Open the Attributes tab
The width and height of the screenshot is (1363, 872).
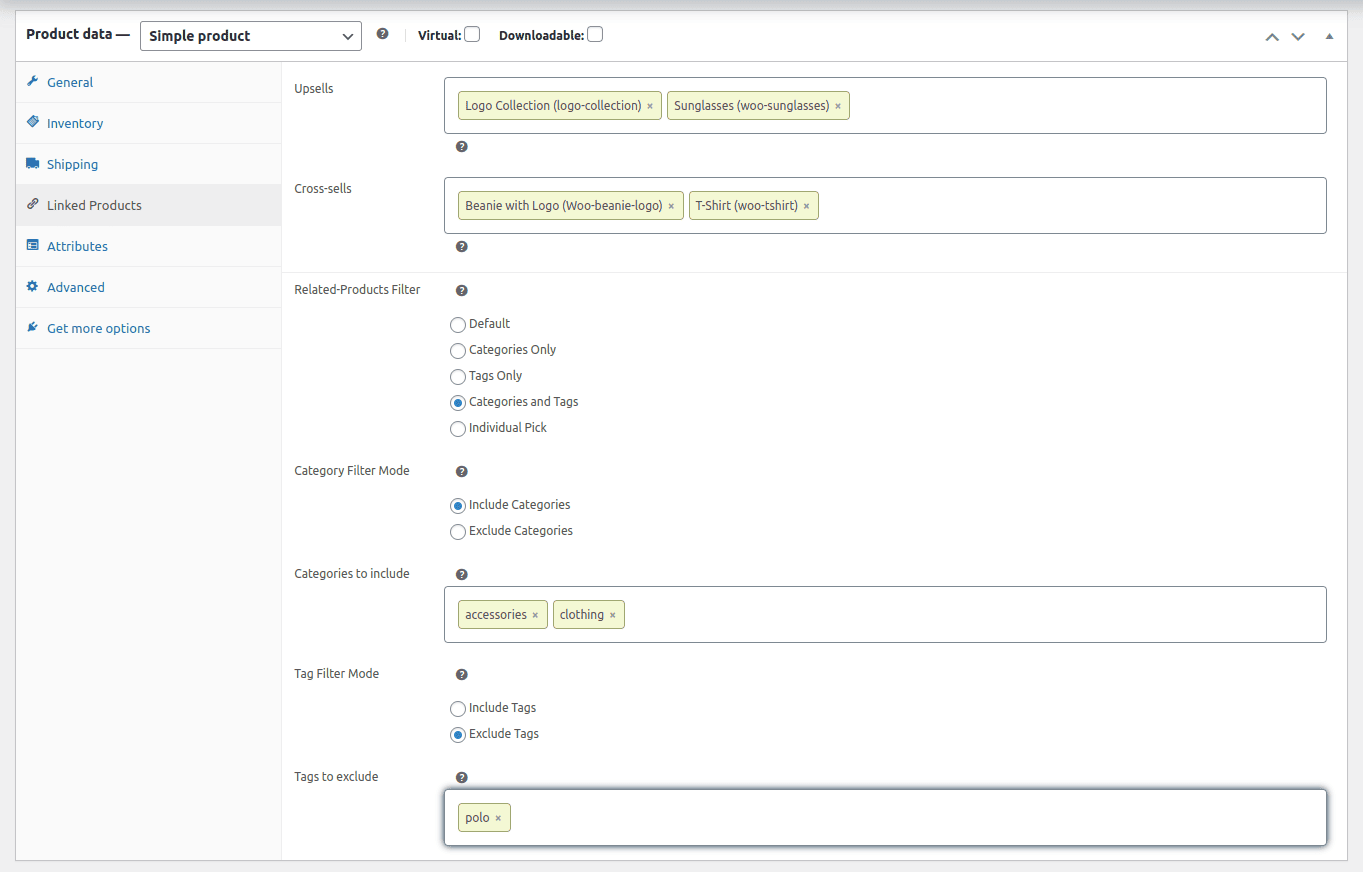[77, 246]
